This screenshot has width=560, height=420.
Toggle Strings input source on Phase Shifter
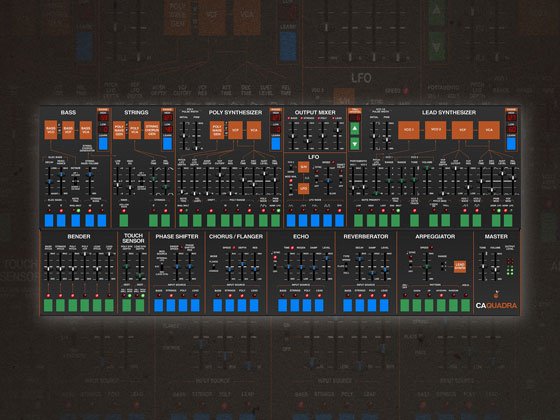coord(171,306)
